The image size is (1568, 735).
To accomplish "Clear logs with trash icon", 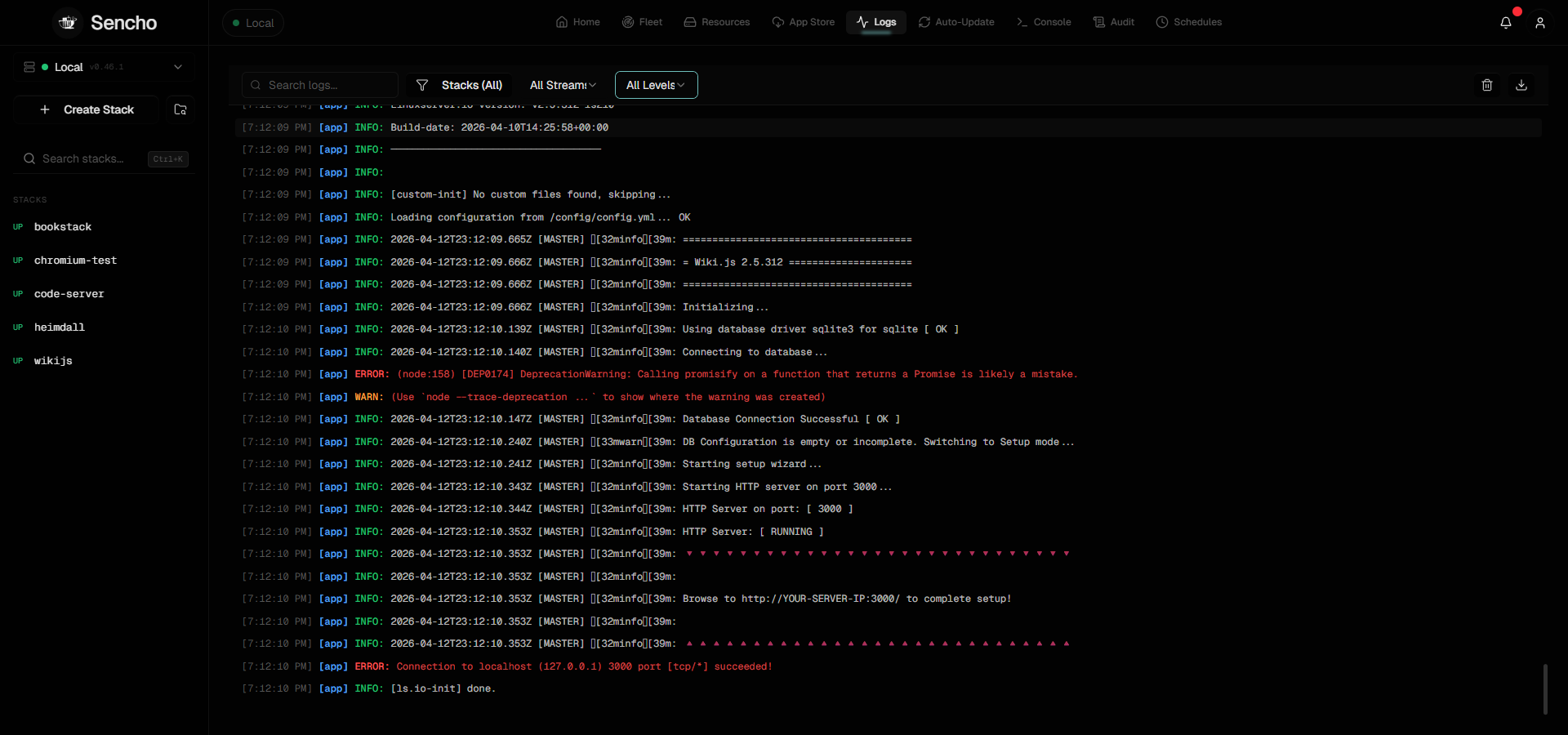I will pos(1487,85).
